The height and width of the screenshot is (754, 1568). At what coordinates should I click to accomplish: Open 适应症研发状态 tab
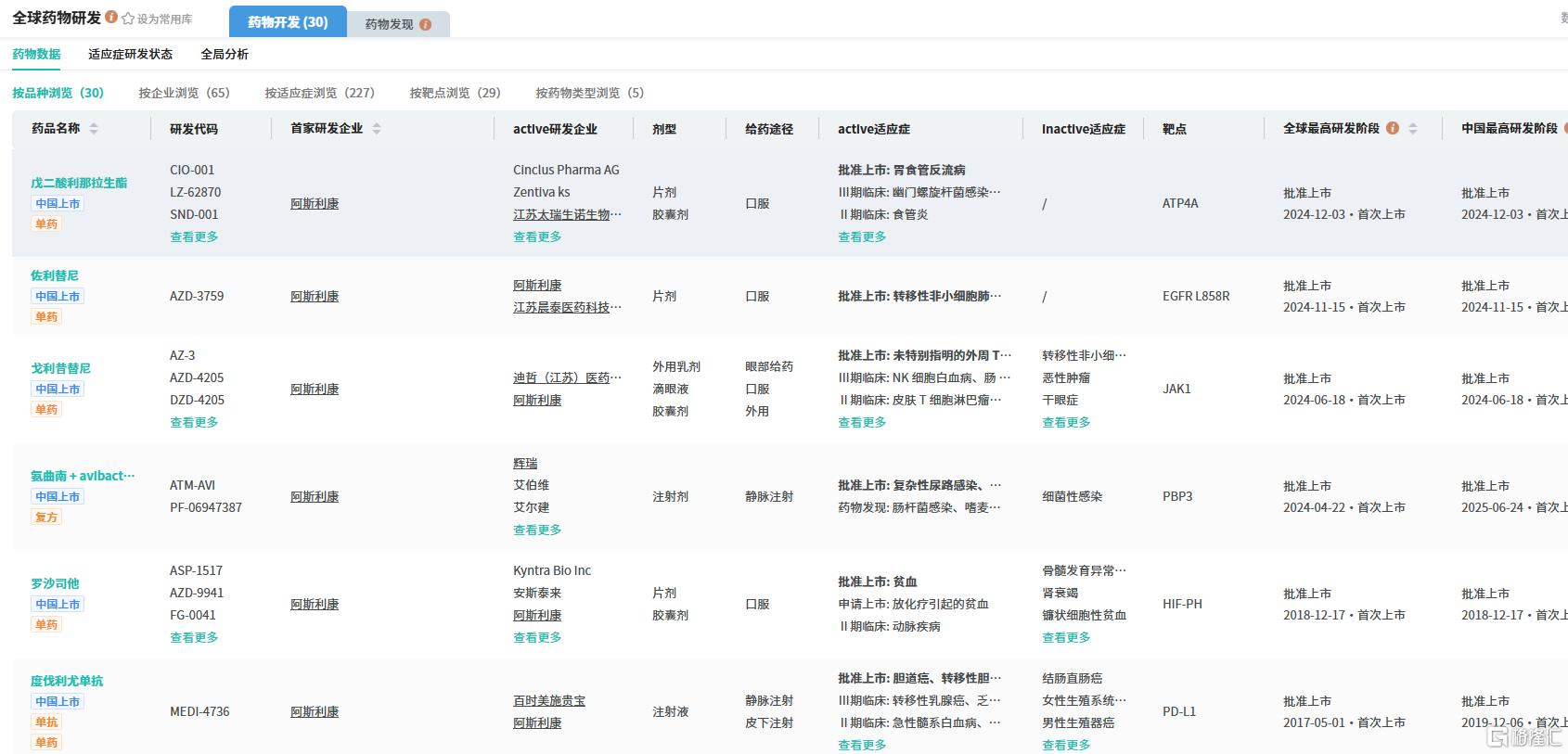(x=130, y=54)
